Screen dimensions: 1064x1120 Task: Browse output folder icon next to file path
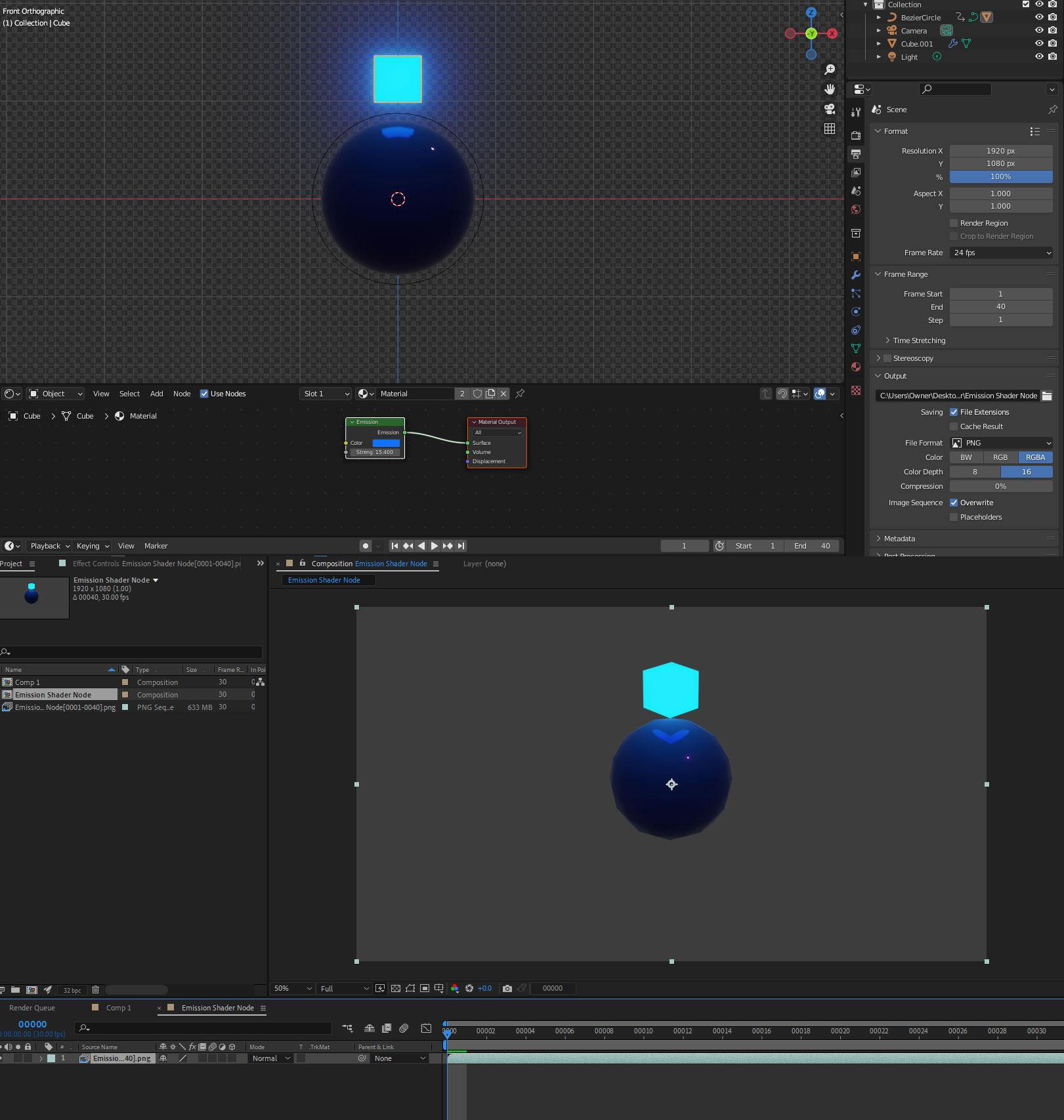point(1047,396)
